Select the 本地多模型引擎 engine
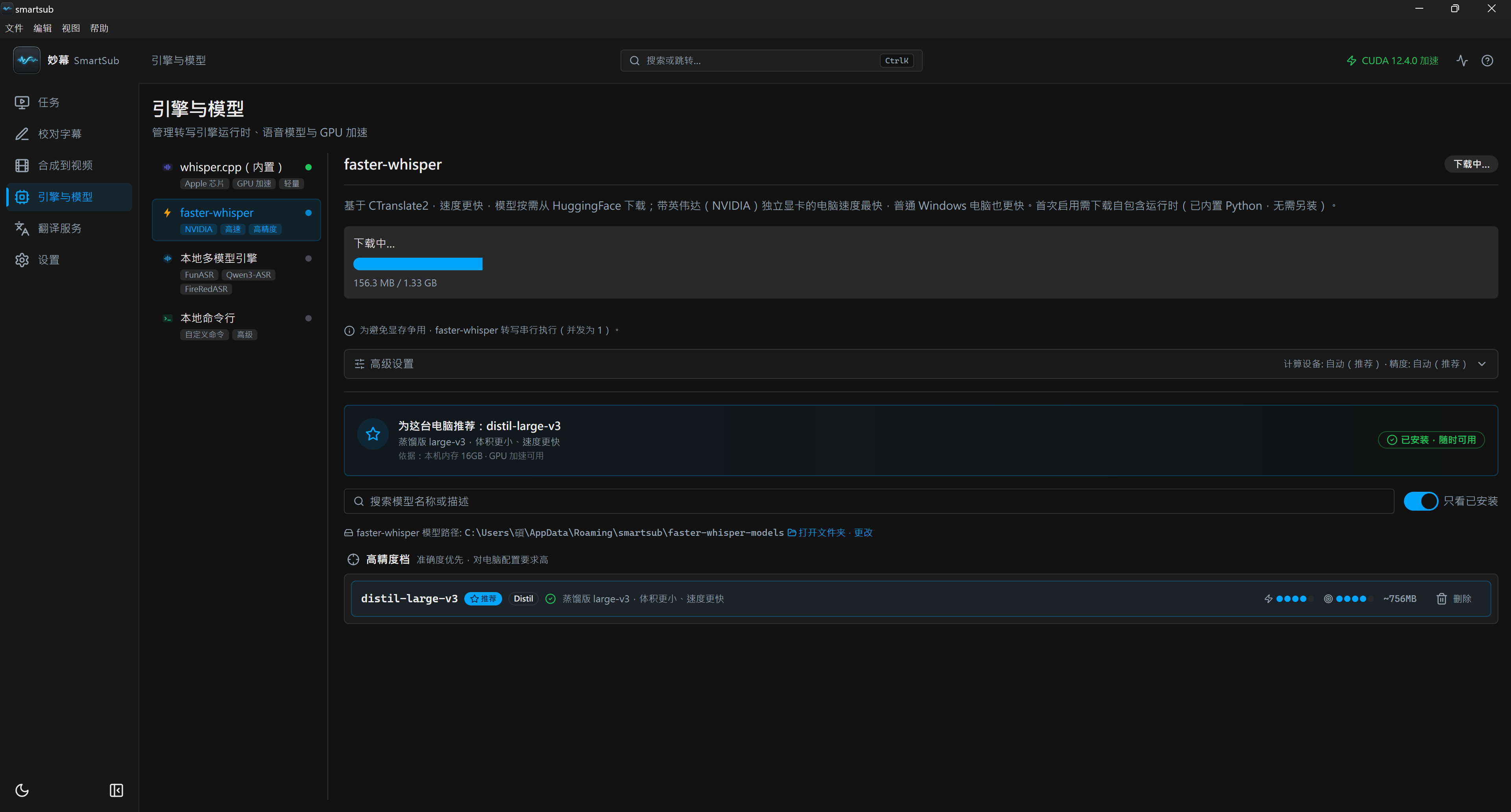Screen dimensions: 1511x812 (236, 273)
